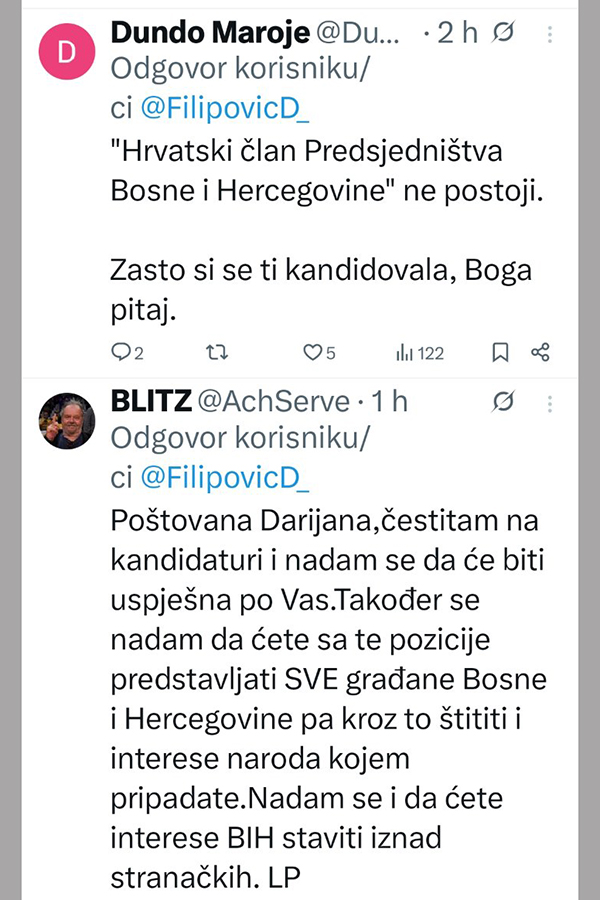The image size is (600, 900).
Task: Click the 2 h timestamp
Action: 458,32
